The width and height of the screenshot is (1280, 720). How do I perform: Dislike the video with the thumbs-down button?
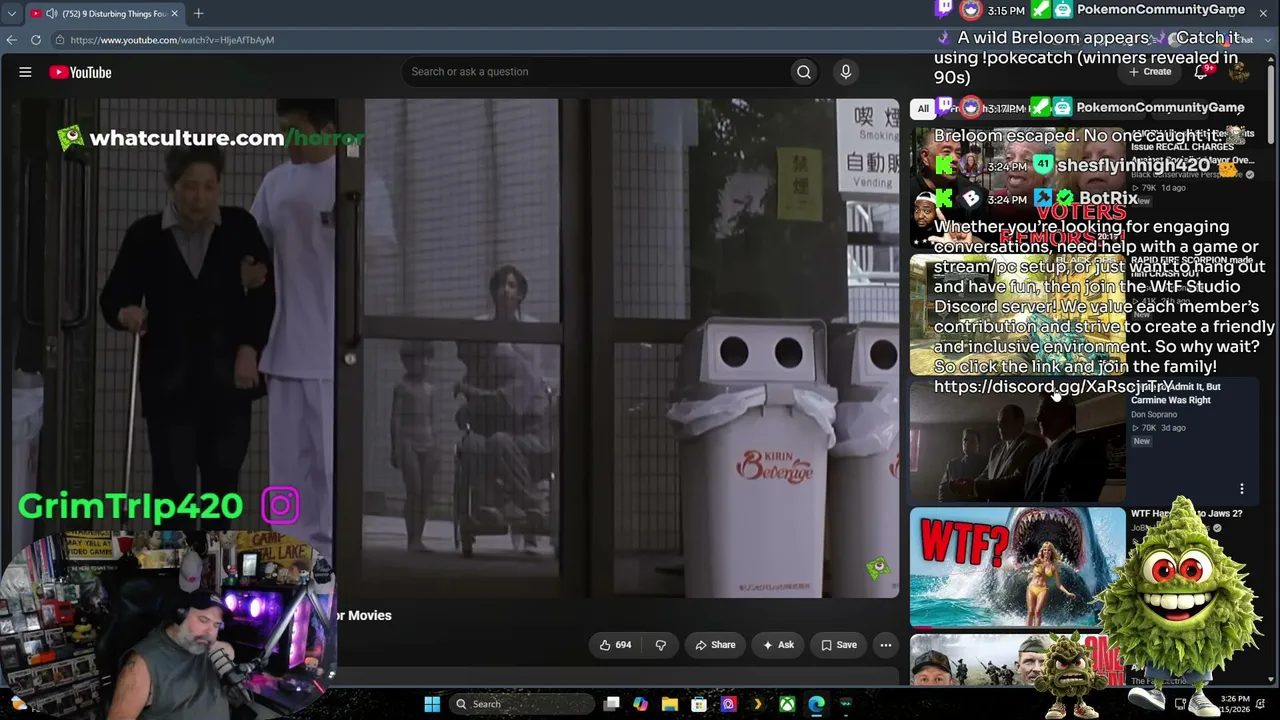[660, 645]
